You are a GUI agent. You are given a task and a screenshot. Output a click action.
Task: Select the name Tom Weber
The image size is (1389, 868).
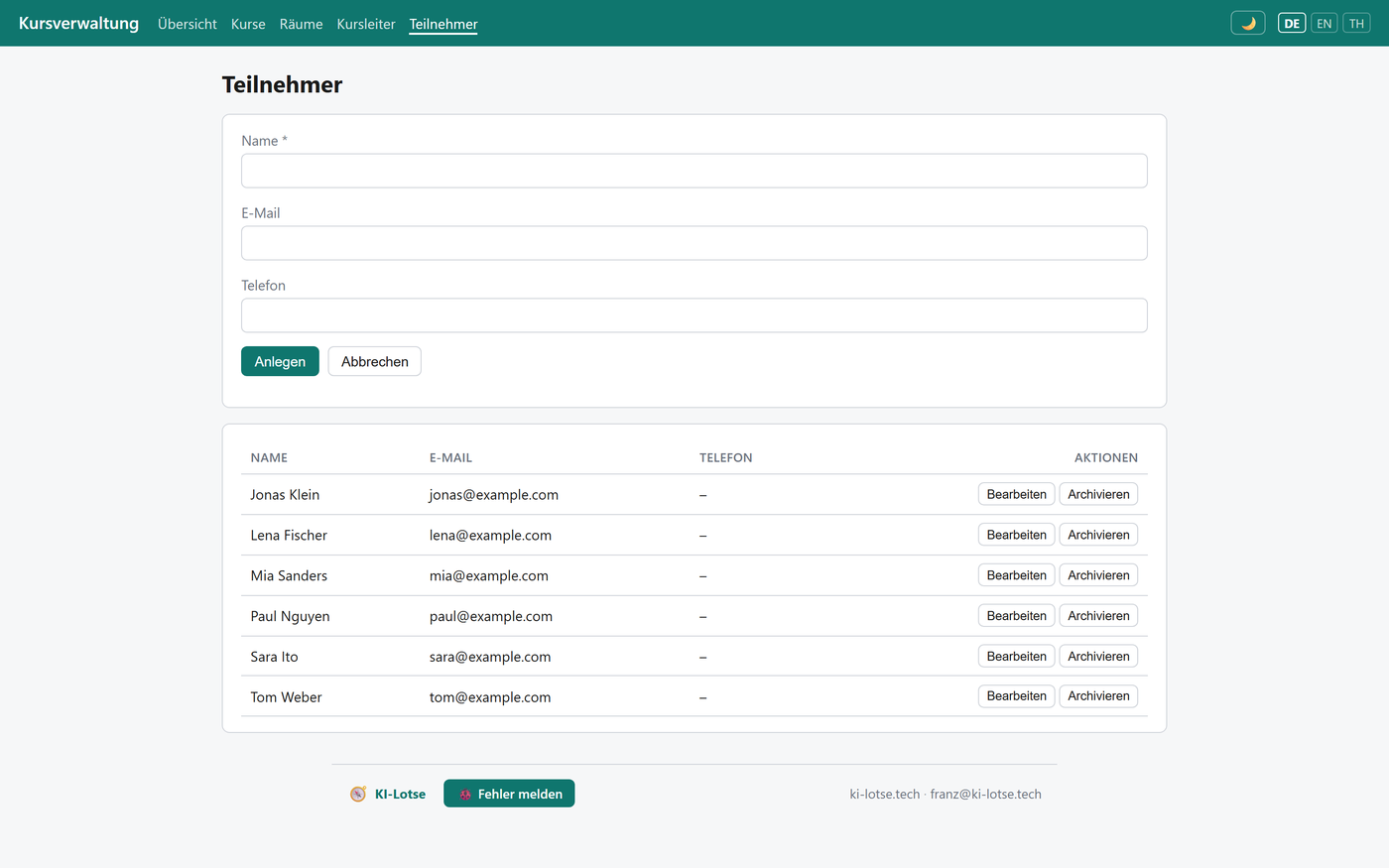pyautogui.click(x=286, y=697)
